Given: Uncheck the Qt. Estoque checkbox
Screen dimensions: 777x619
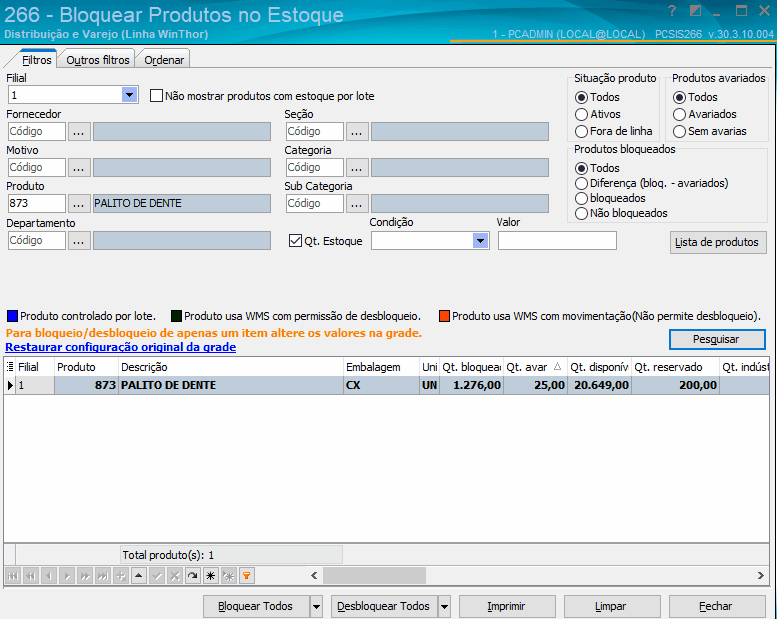Looking at the screenshot, I should (295, 241).
